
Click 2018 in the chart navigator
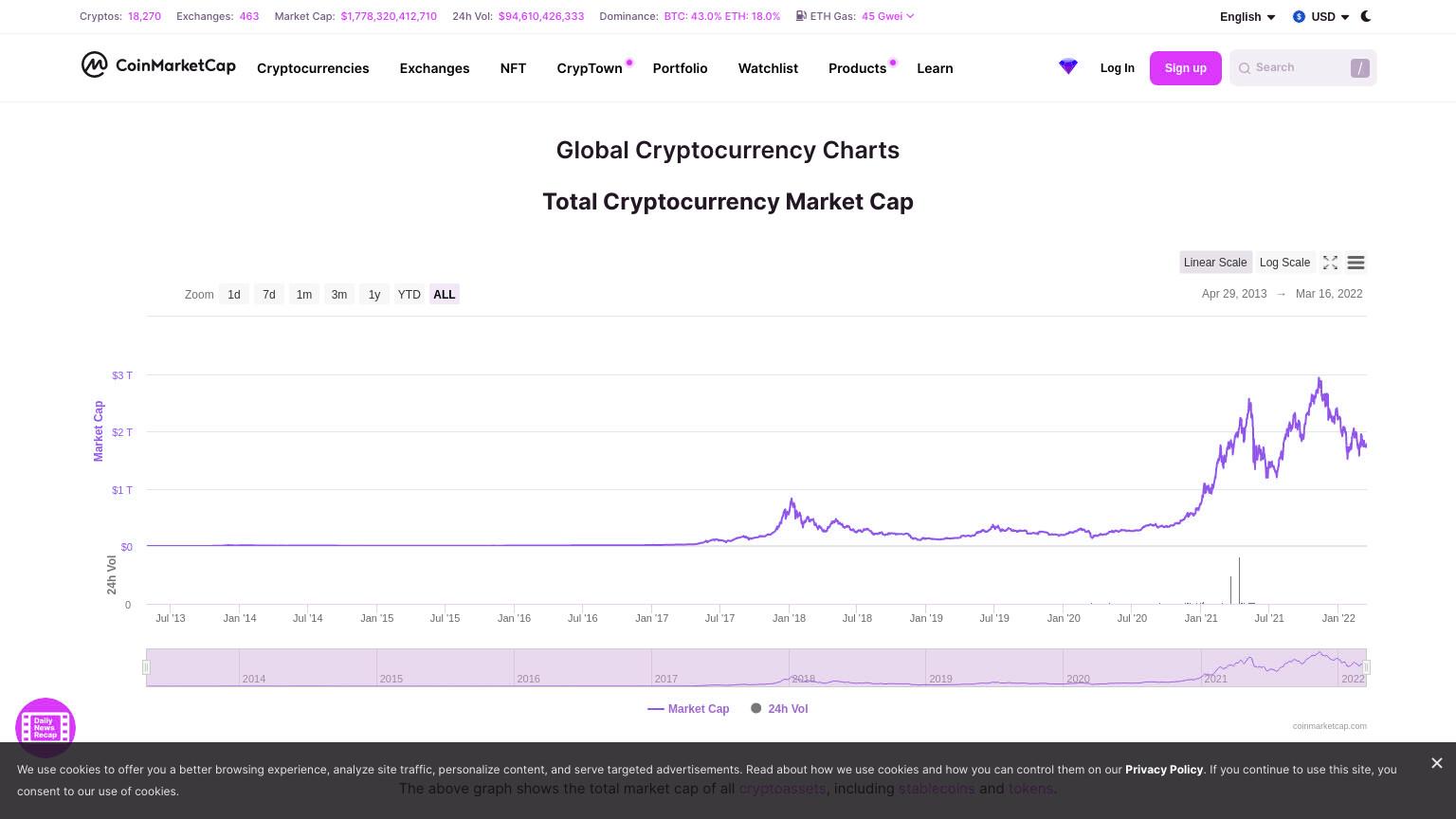[803, 679]
